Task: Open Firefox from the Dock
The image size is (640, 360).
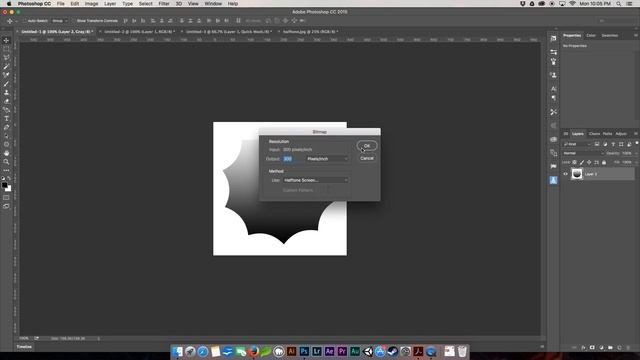Action: point(253,351)
